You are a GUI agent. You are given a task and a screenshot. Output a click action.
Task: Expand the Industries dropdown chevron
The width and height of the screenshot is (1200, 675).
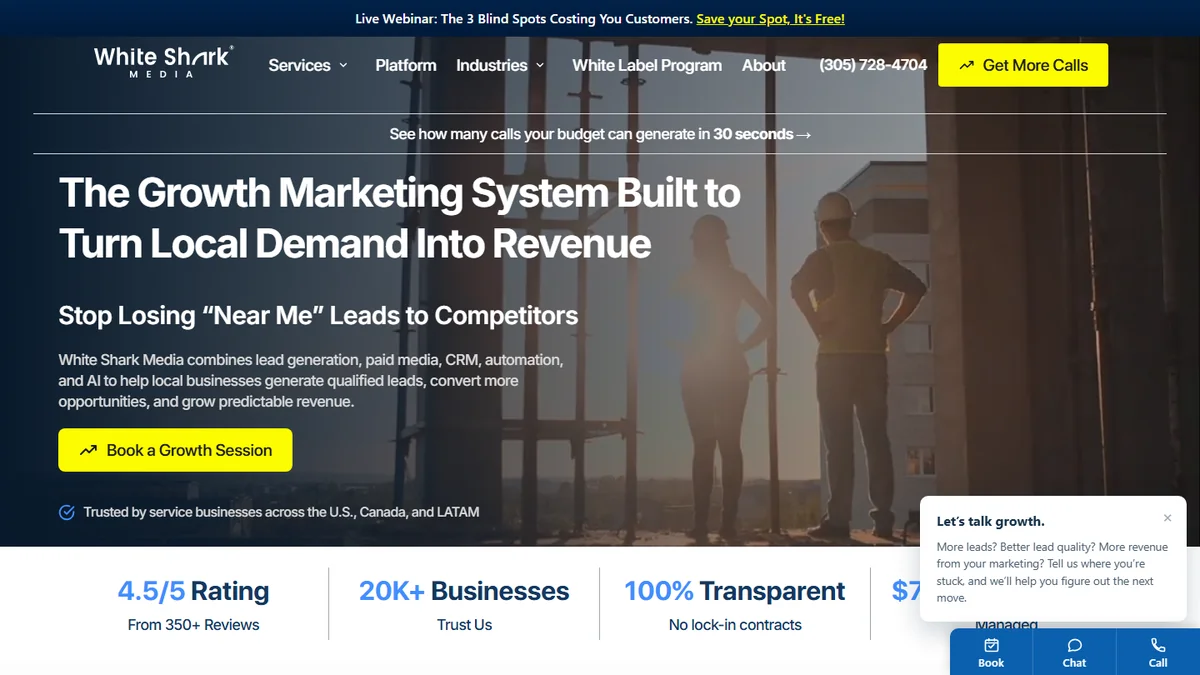tap(540, 65)
